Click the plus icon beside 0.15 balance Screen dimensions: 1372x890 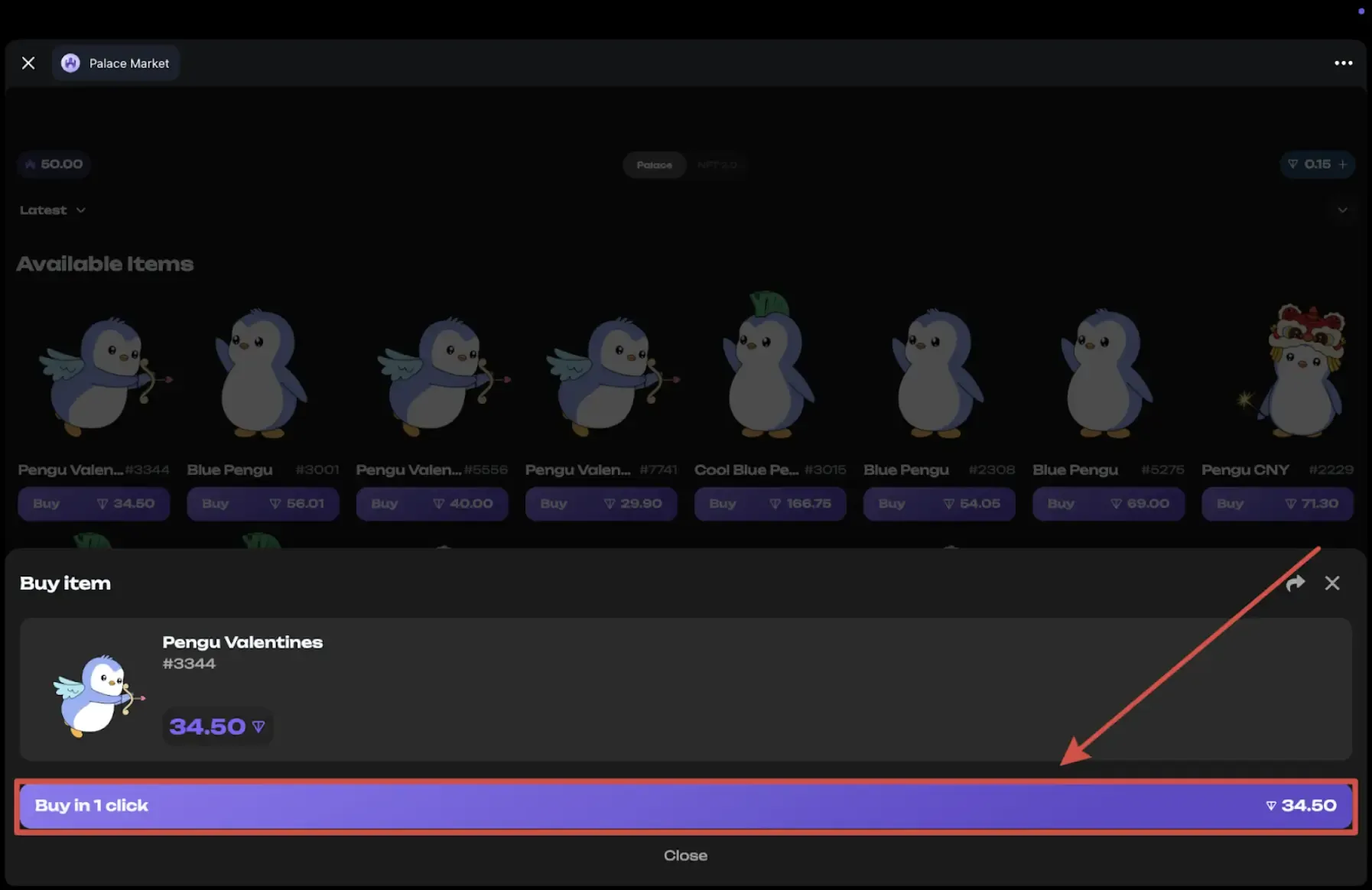click(1343, 164)
